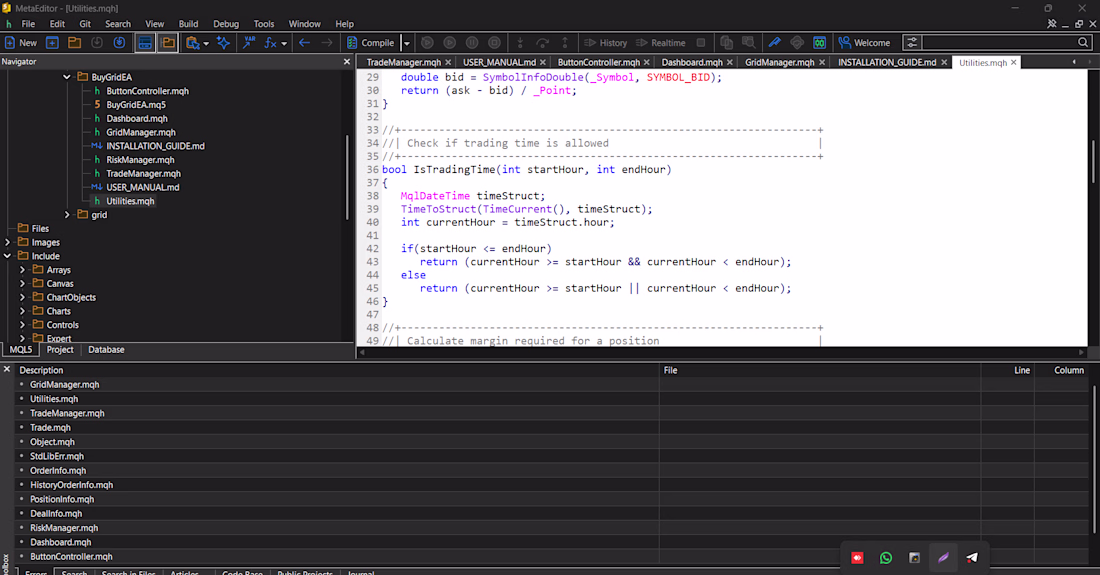The image size is (1100, 575).
Task: Open the Git menu
Action: [x=85, y=24]
